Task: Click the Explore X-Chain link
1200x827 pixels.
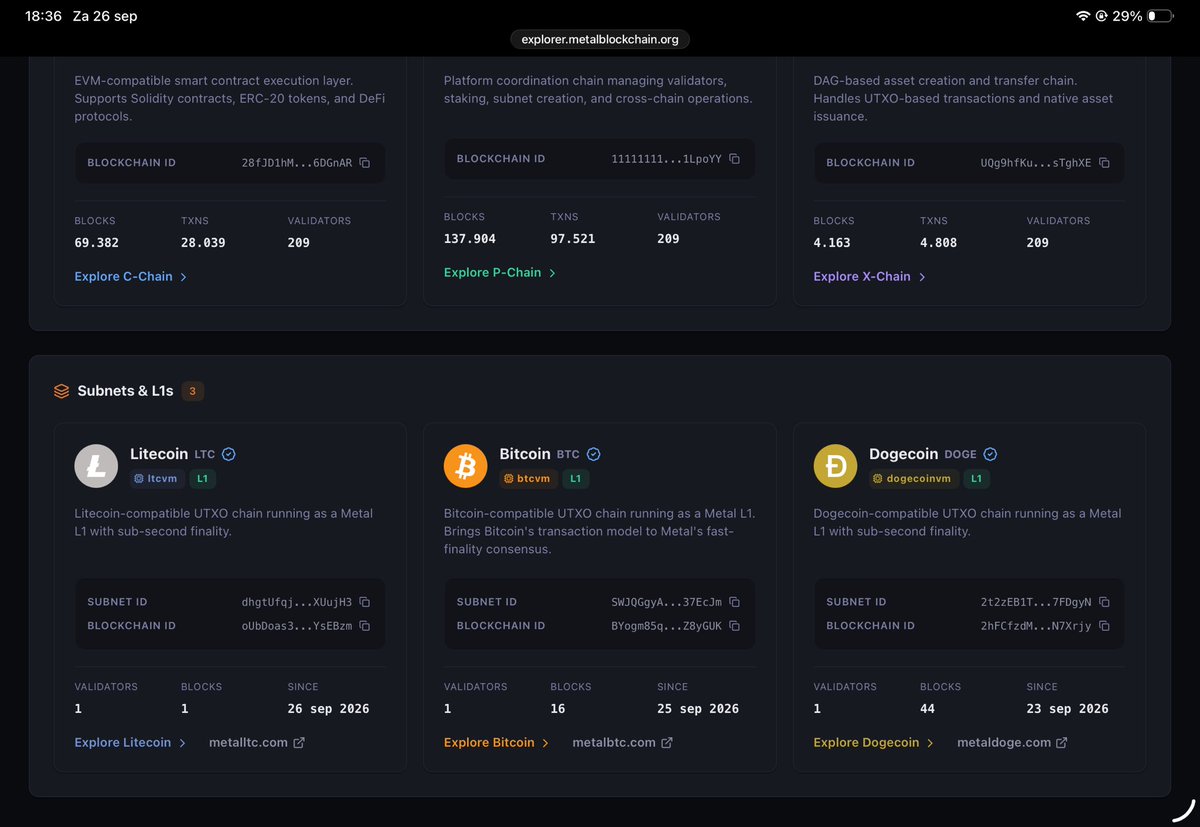Action: (870, 276)
